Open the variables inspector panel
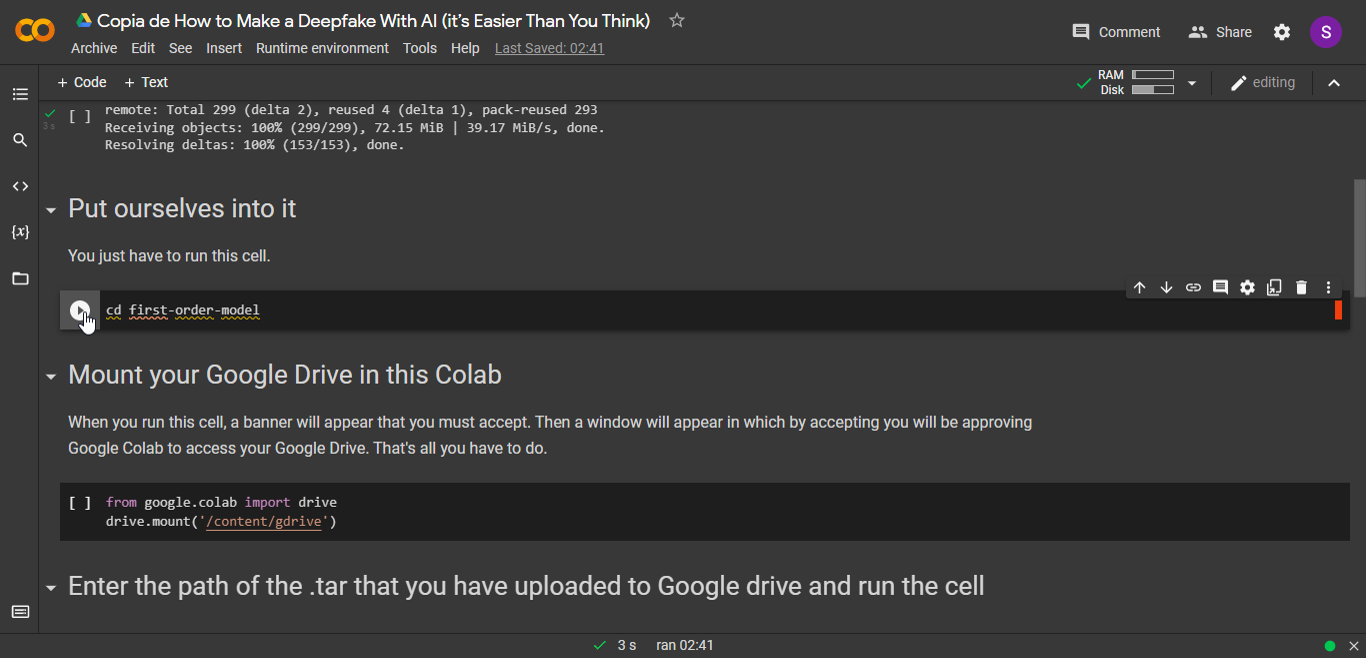 20,232
